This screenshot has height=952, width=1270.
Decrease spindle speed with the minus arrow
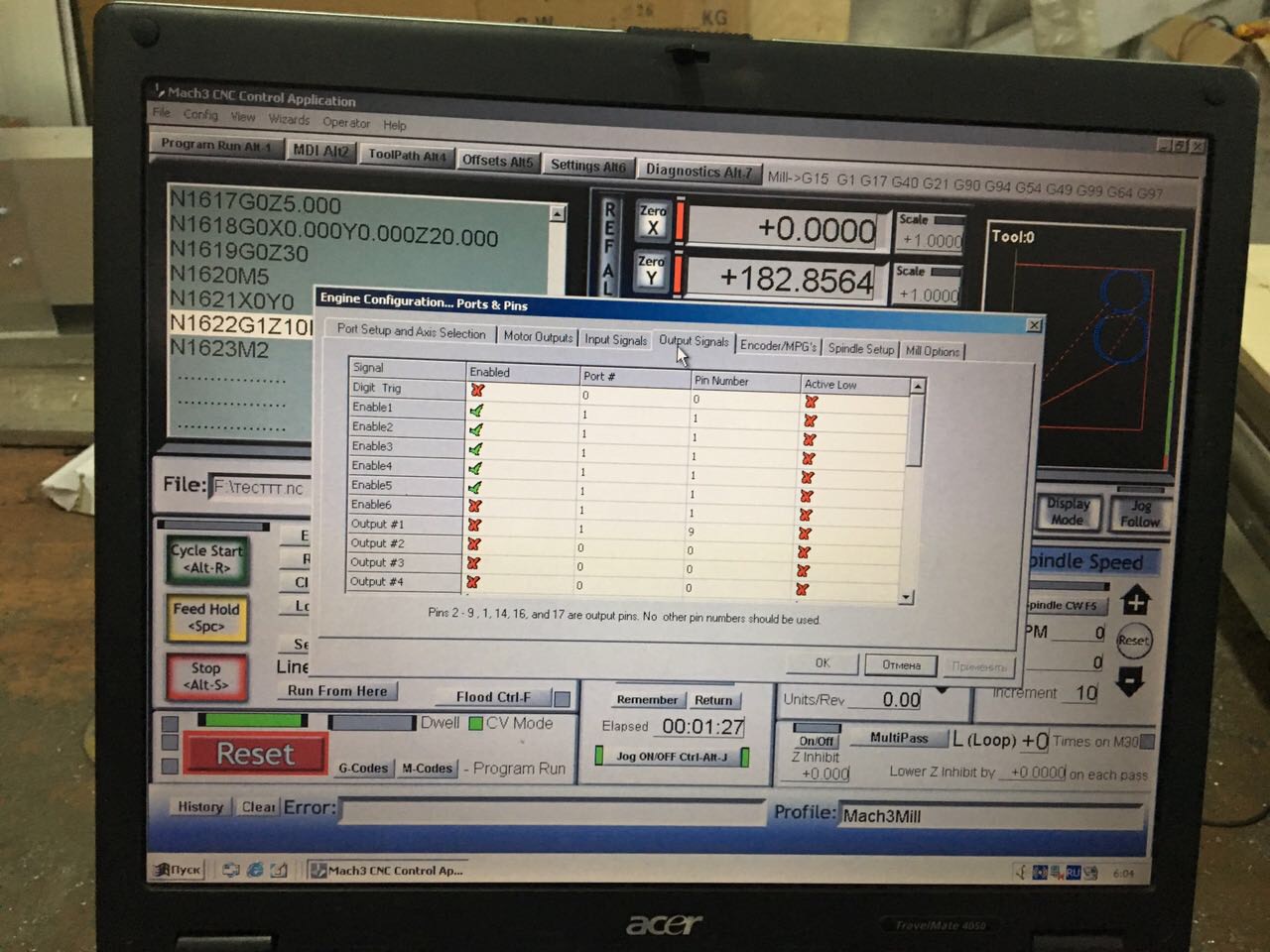1131,681
